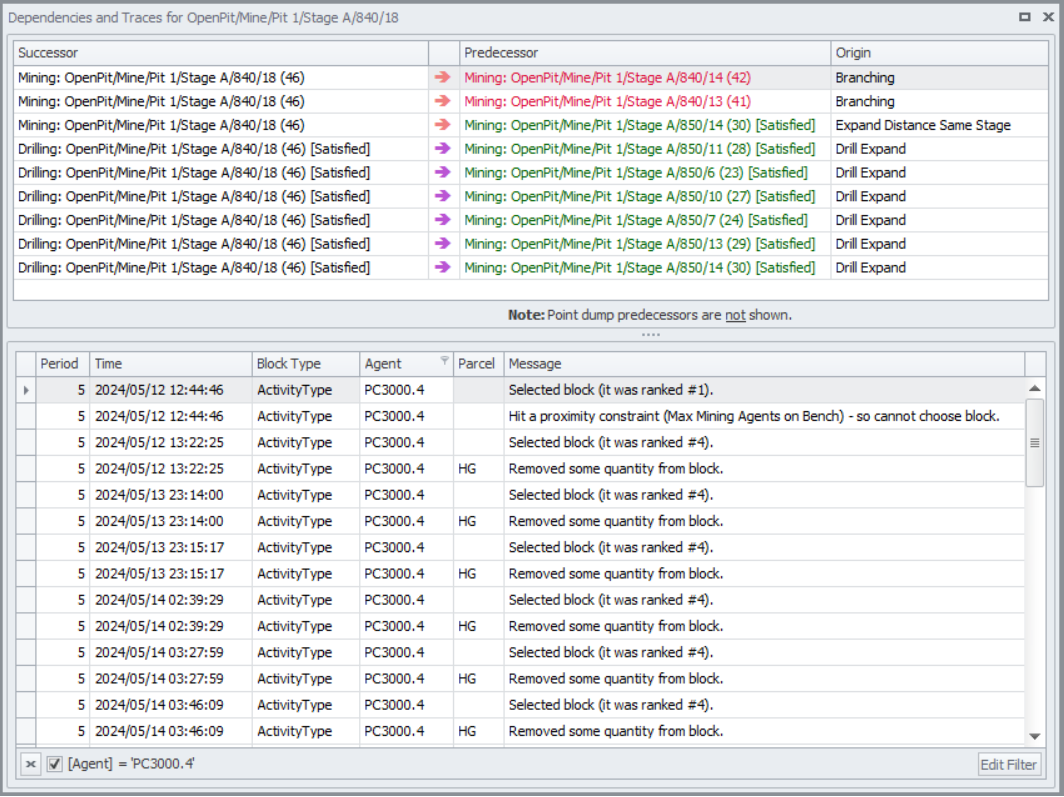Viewport: 1064px width, 797px height.
Task: Click the red arrow for predecessor 840/14 (42)
Action: (x=443, y=77)
